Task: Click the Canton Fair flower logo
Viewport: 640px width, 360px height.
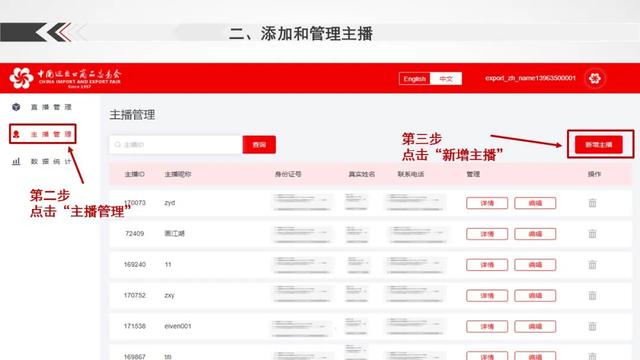Action: (21, 78)
